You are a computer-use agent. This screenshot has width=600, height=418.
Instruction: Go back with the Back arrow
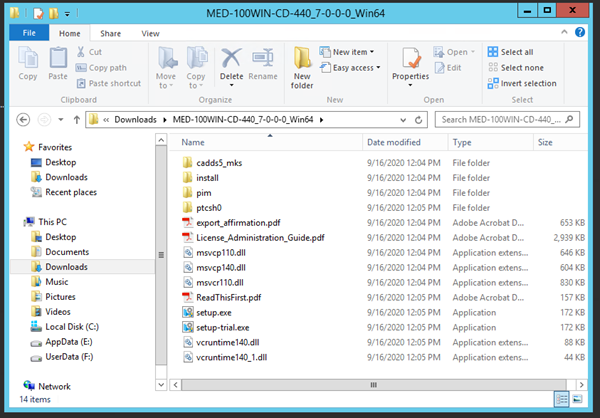point(23,120)
